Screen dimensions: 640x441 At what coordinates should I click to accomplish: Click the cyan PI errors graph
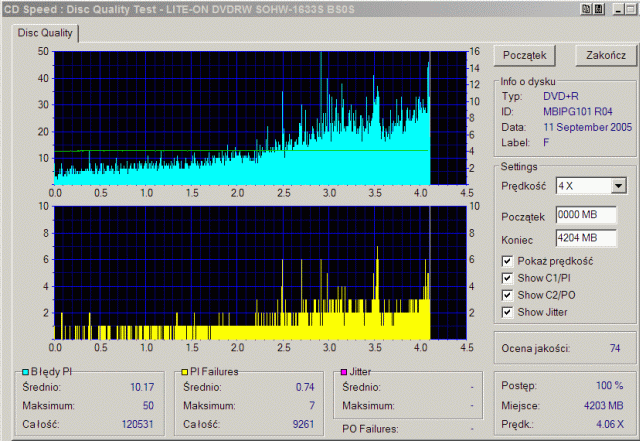click(x=260, y=118)
